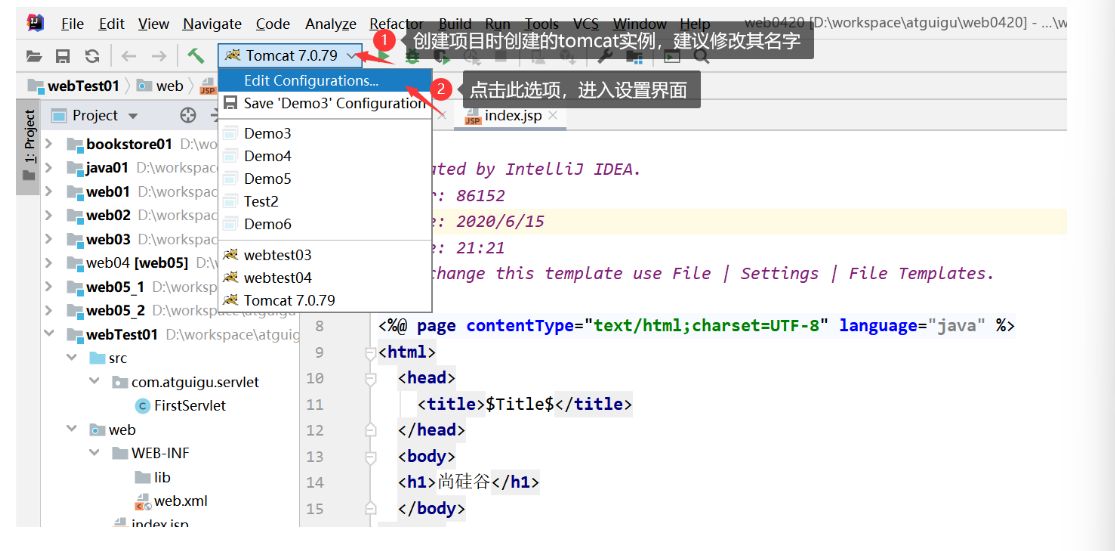The height and width of the screenshot is (551, 1115).
Task: Click the Search Everywhere magnifier icon
Action: [x=701, y=55]
